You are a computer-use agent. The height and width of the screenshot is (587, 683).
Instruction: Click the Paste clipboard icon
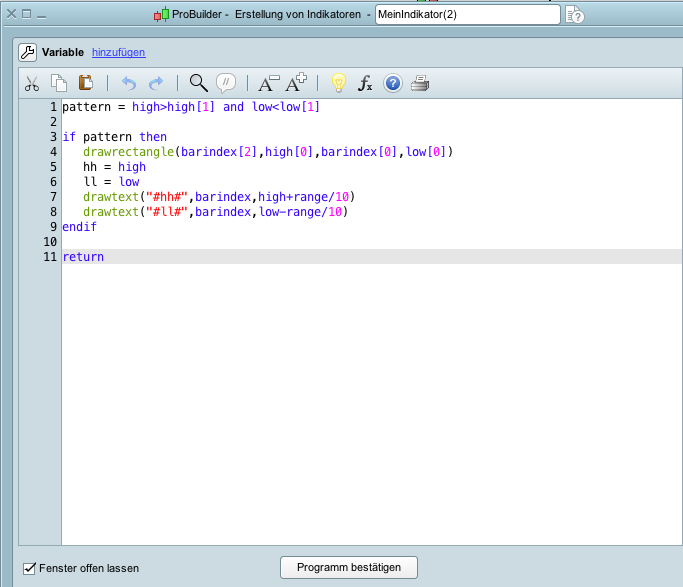86,84
